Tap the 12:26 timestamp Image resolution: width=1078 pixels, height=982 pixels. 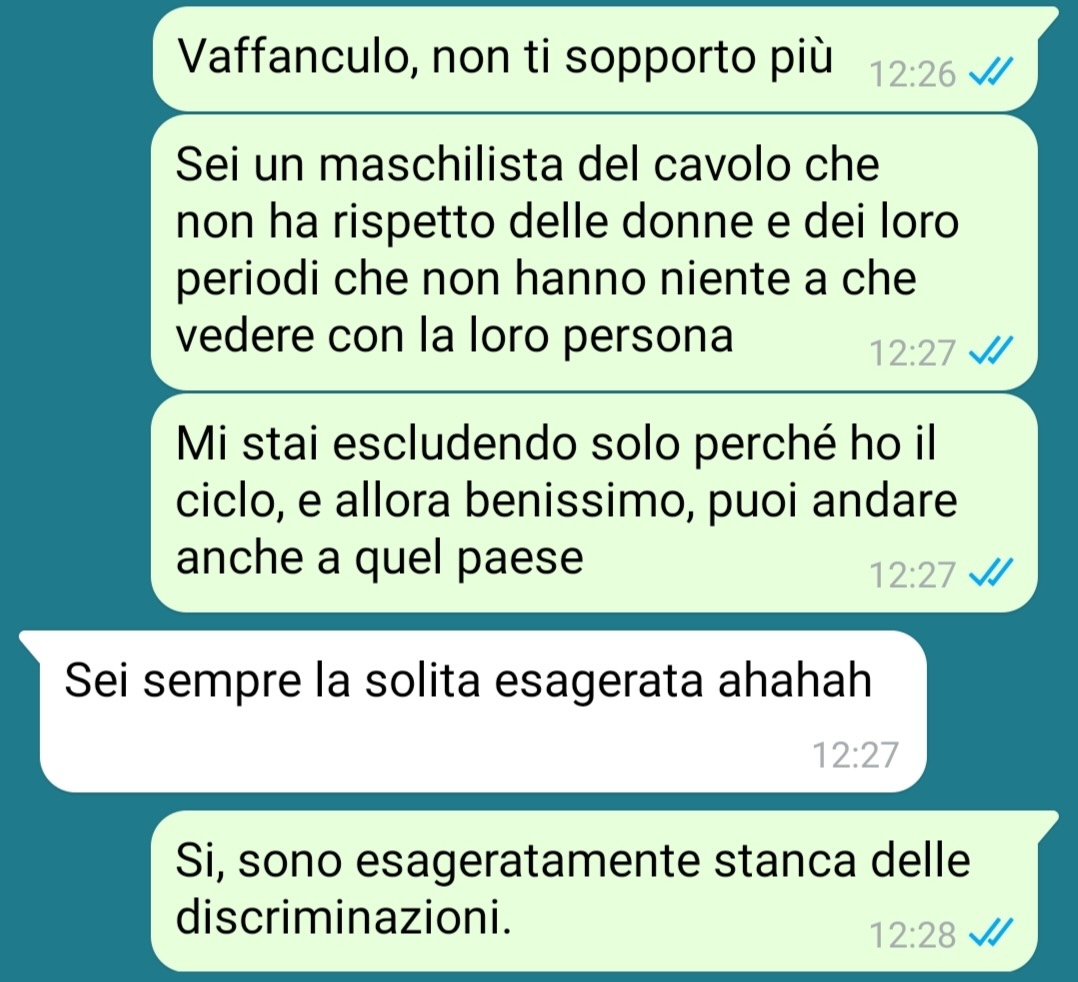coord(912,74)
